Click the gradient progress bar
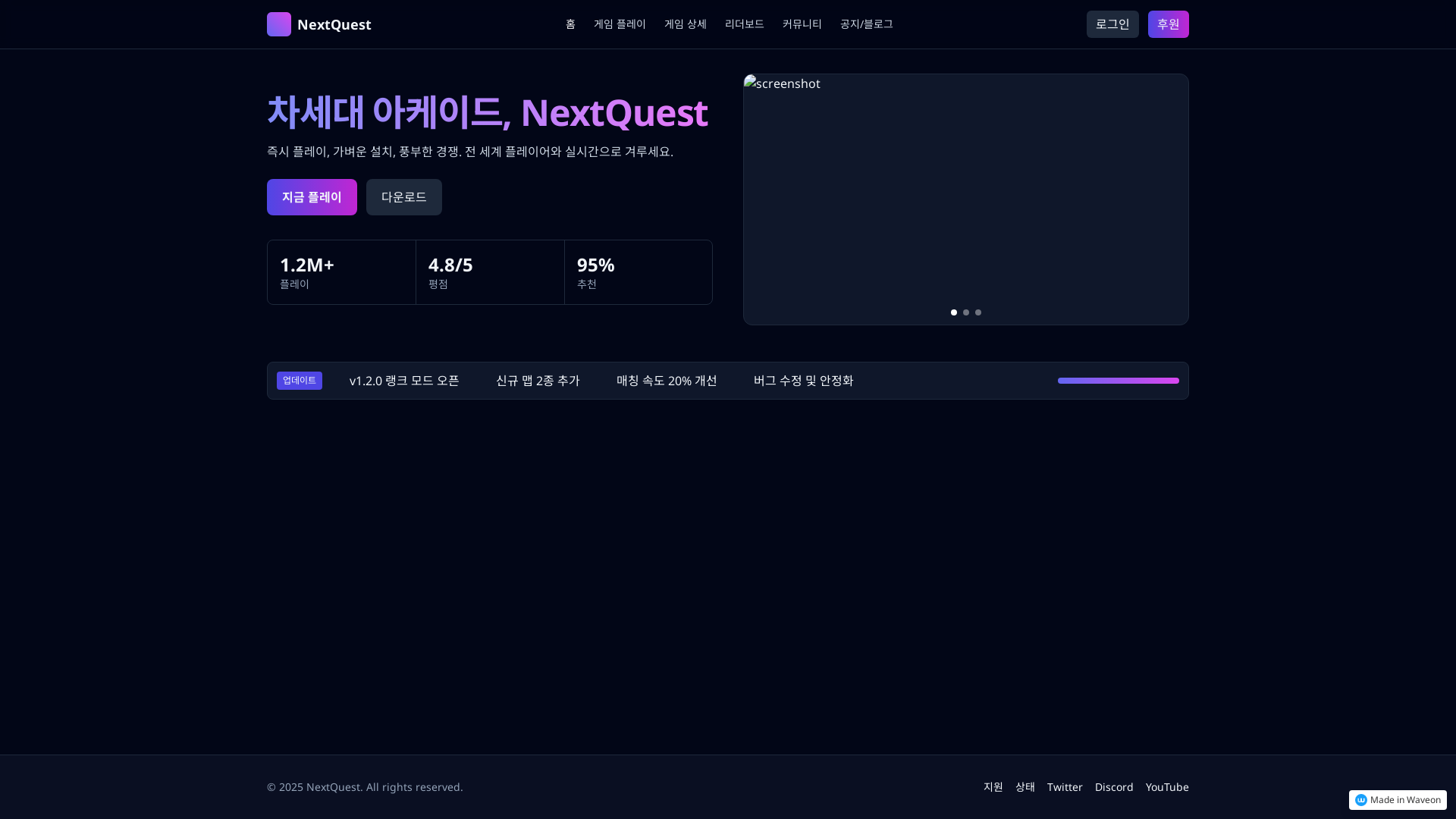This screenshot has height=819, width=1456. (x=1118, y=380)
